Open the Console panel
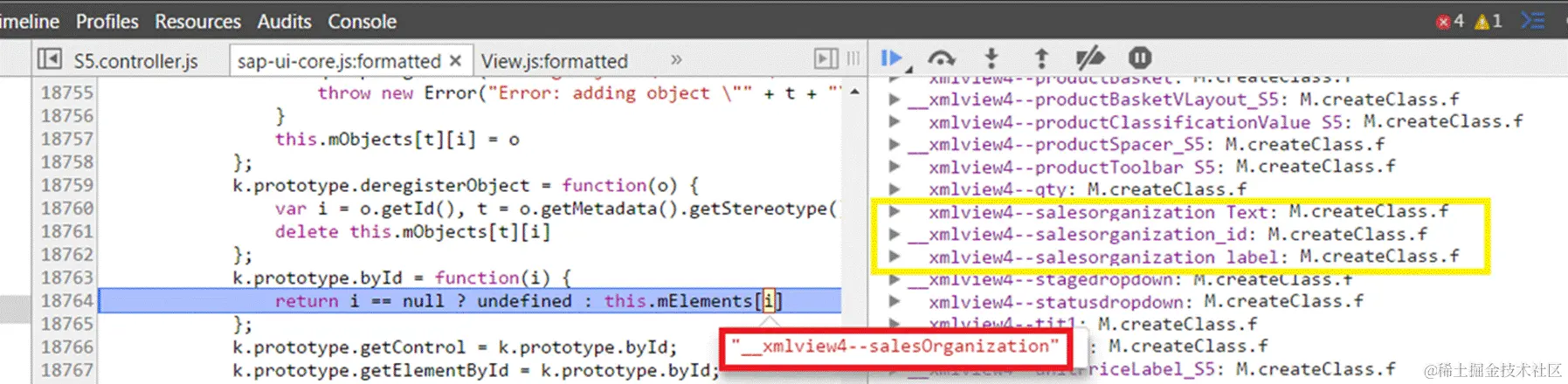Screen dimensions: 1568x384 point(362,21)
